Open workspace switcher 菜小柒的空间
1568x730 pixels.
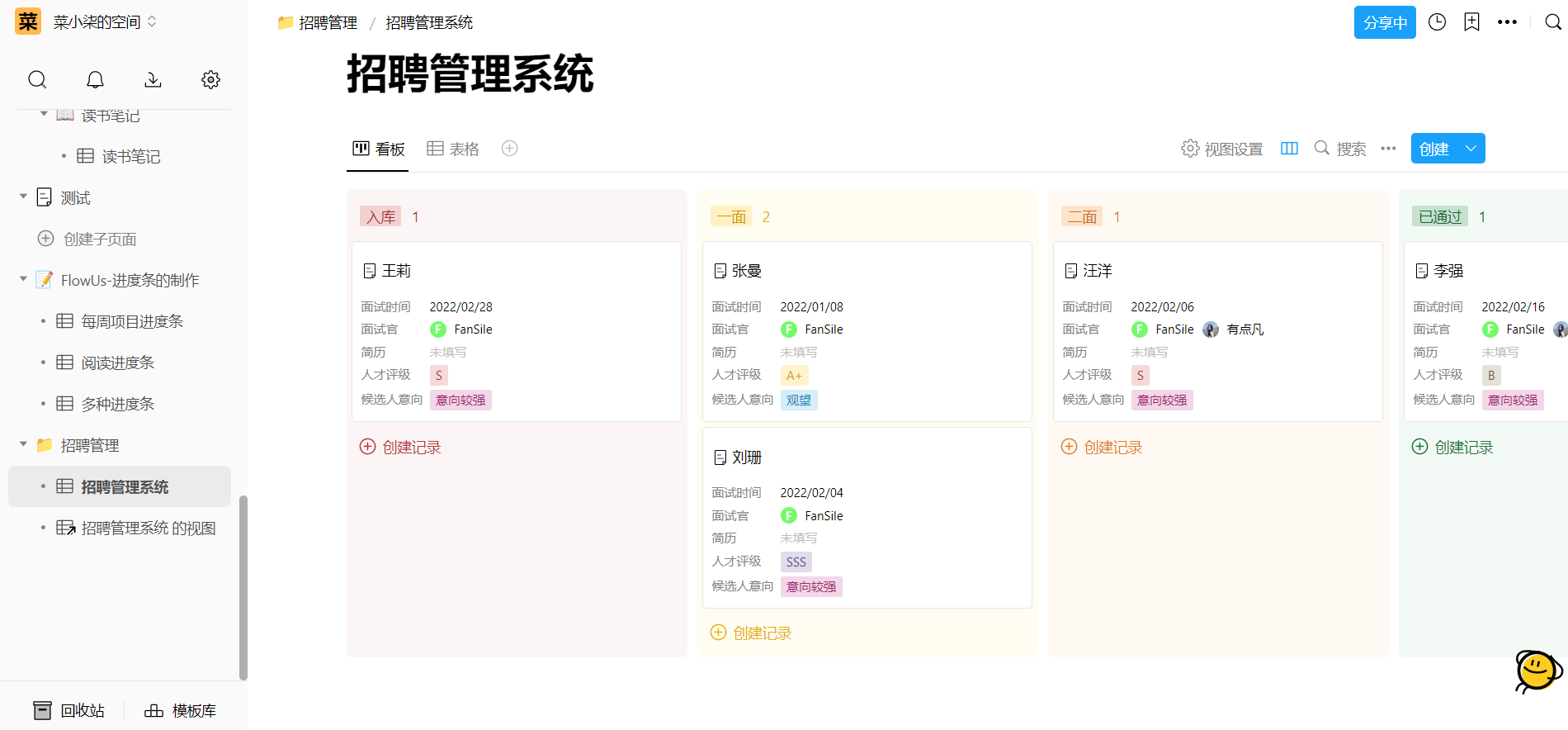pos(105,22)
